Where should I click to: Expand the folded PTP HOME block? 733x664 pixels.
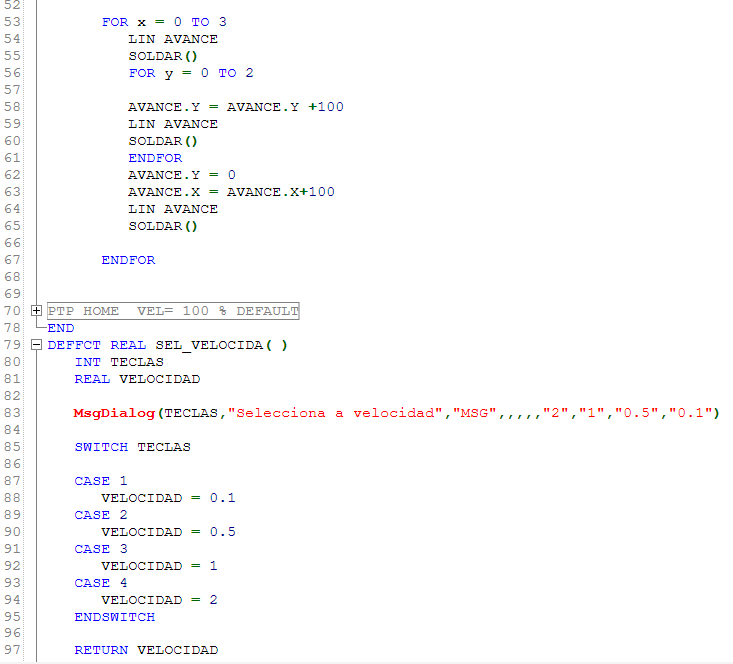tap(36, 310)
